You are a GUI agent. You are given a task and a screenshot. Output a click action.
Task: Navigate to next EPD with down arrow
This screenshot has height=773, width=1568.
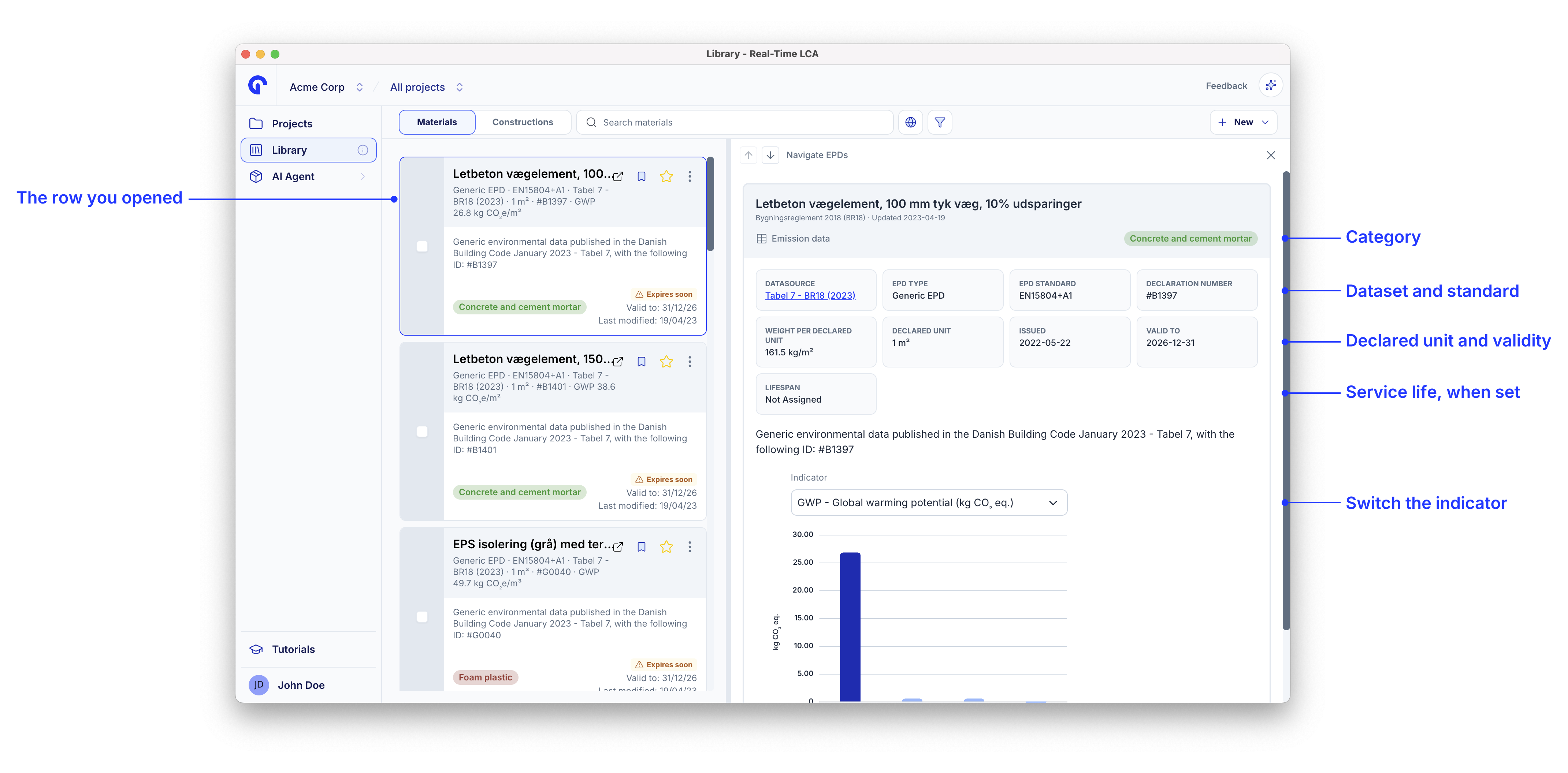click(770, 155)
